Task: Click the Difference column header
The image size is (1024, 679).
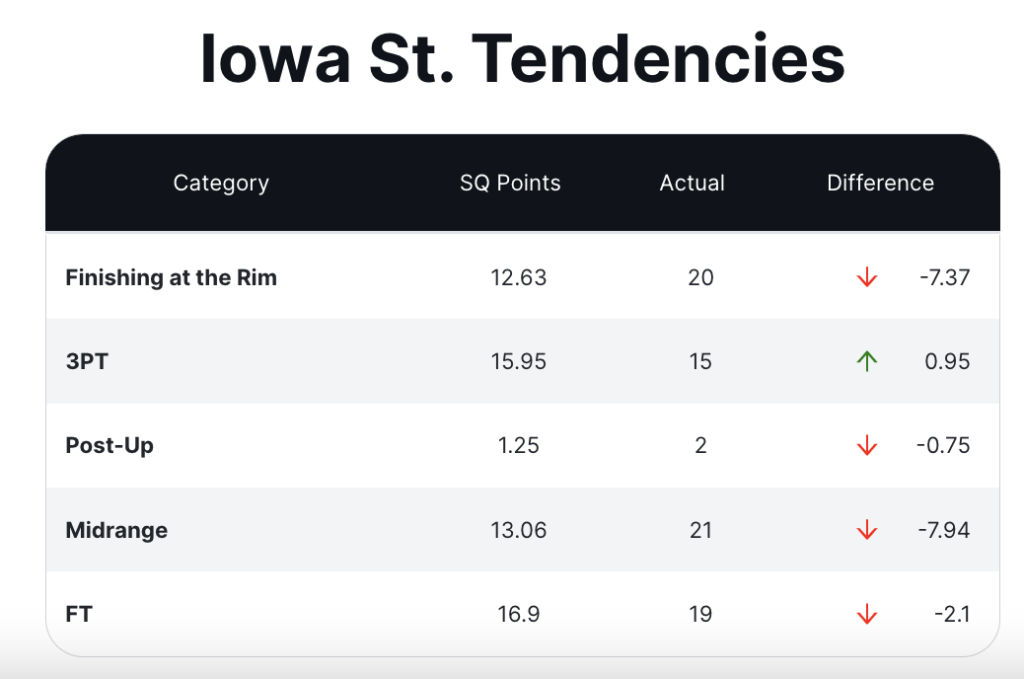Action: click(x=880, y=183)
